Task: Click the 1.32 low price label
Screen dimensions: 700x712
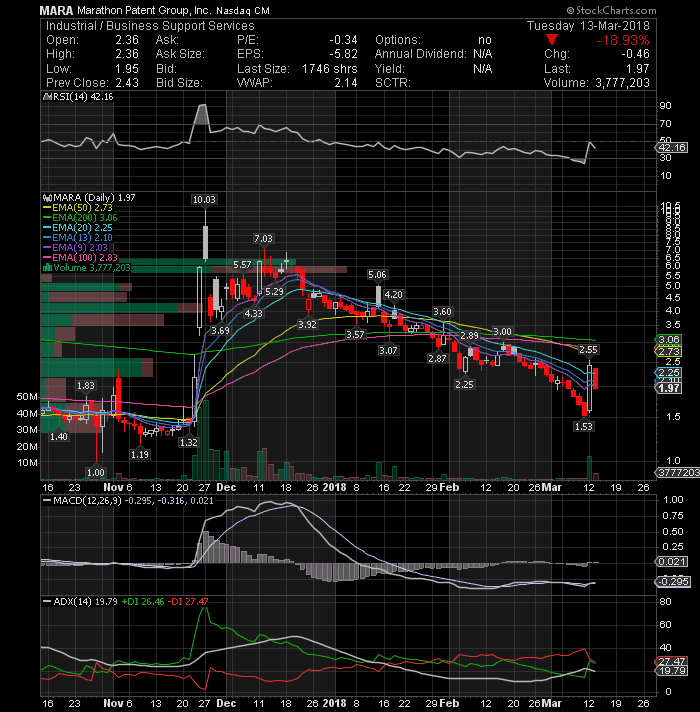Action: 189,443
